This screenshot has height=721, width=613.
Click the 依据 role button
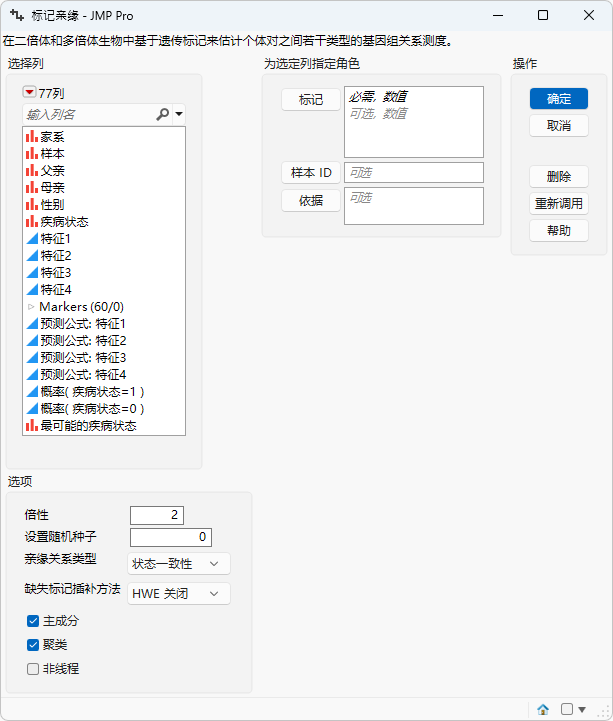pyautogui.click(x=311, y=200)
